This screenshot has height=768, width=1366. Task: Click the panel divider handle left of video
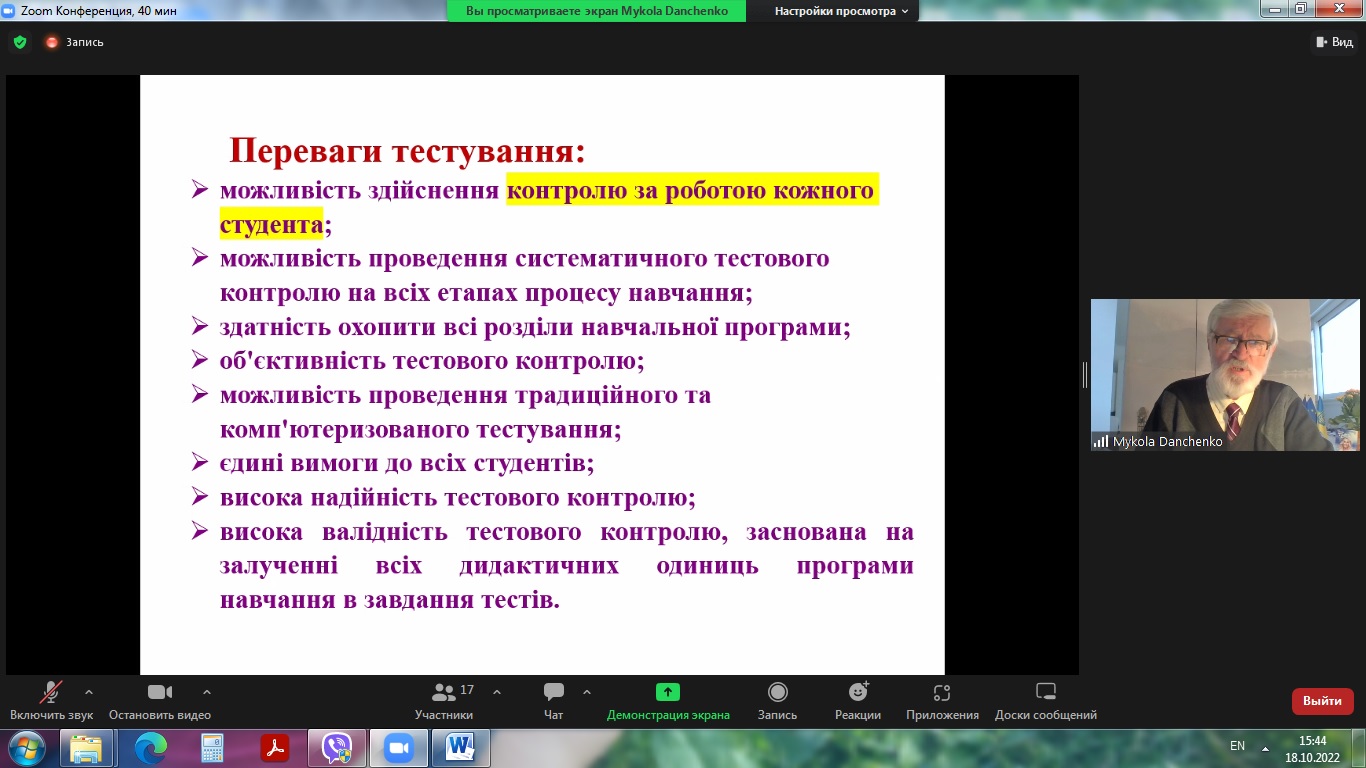click(x=1085, y=375)
